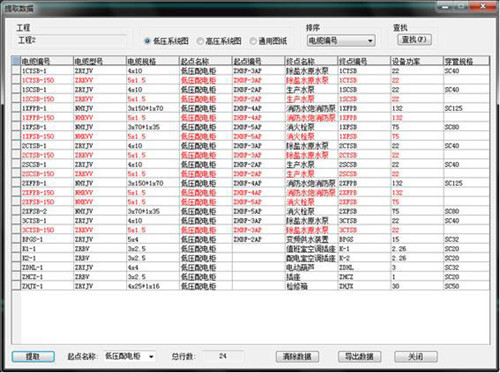Viewport: 500px width, 373px height.
Task: Open the 排序 dropdown showing 电缆编号
Action: (341, 41)
